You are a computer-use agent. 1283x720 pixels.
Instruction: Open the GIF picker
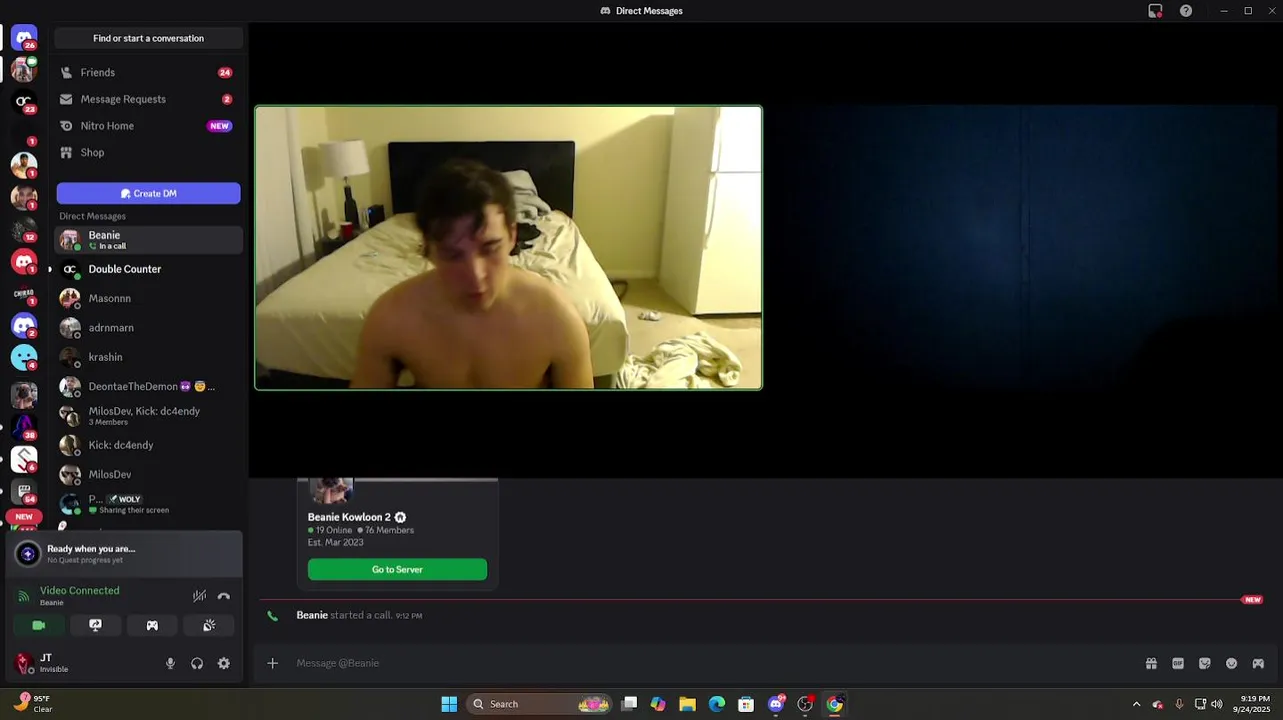1178,663
